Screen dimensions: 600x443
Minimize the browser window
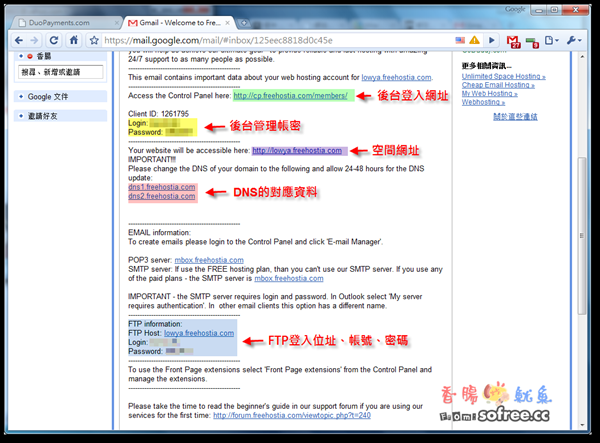[x=539, y=10]
